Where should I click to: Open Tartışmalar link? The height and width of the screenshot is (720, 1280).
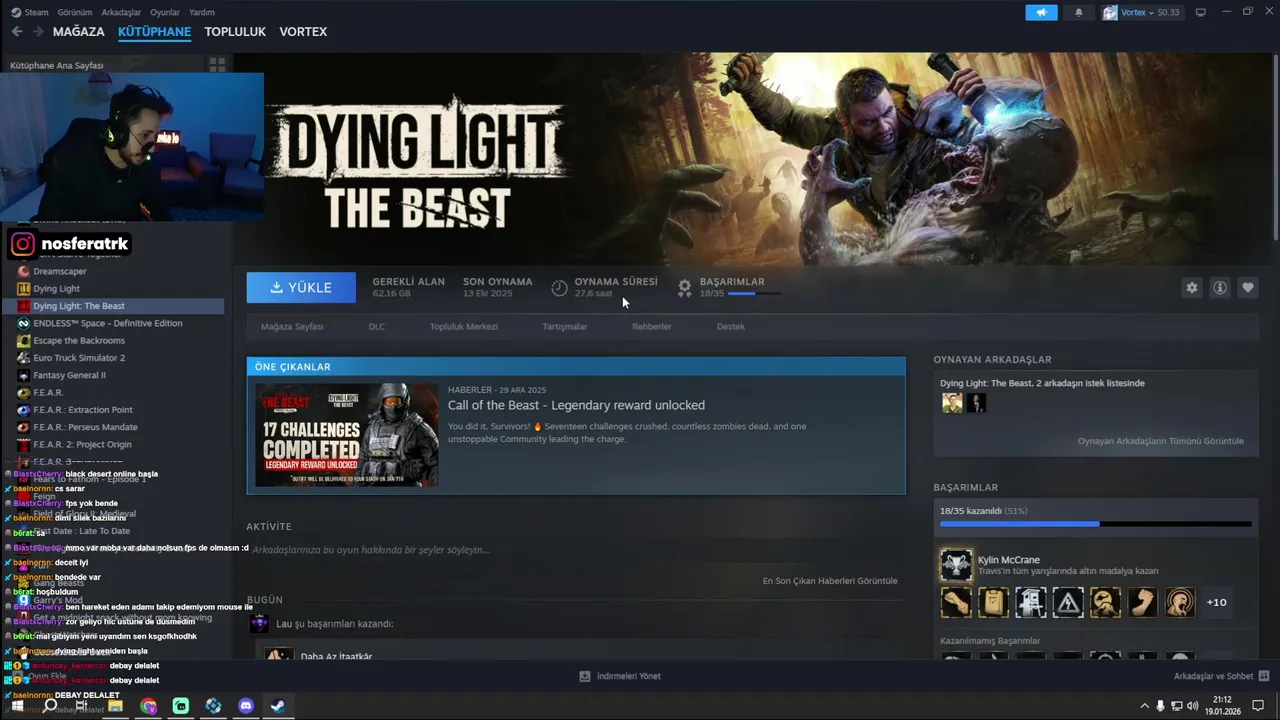(x=564, y=326)
